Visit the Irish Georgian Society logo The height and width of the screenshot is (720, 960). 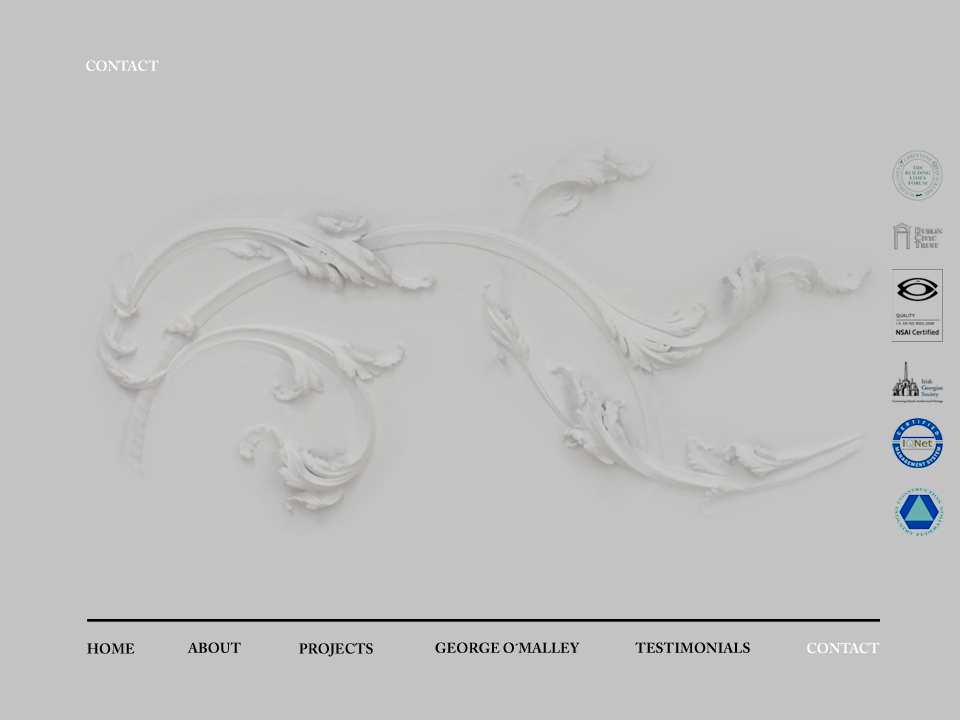[x=917, y=382]
